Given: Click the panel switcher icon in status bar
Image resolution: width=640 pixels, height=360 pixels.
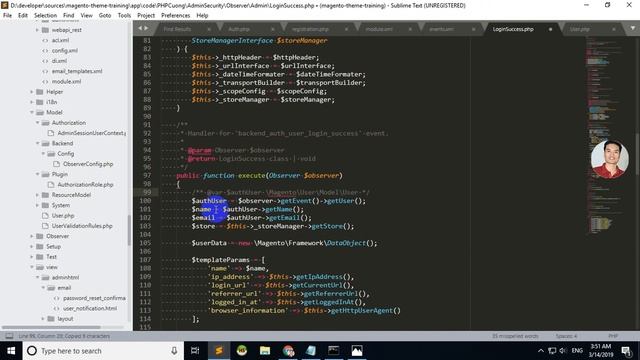Looking at the screenshot, I should pyautogui.click(x=9, y=336).
